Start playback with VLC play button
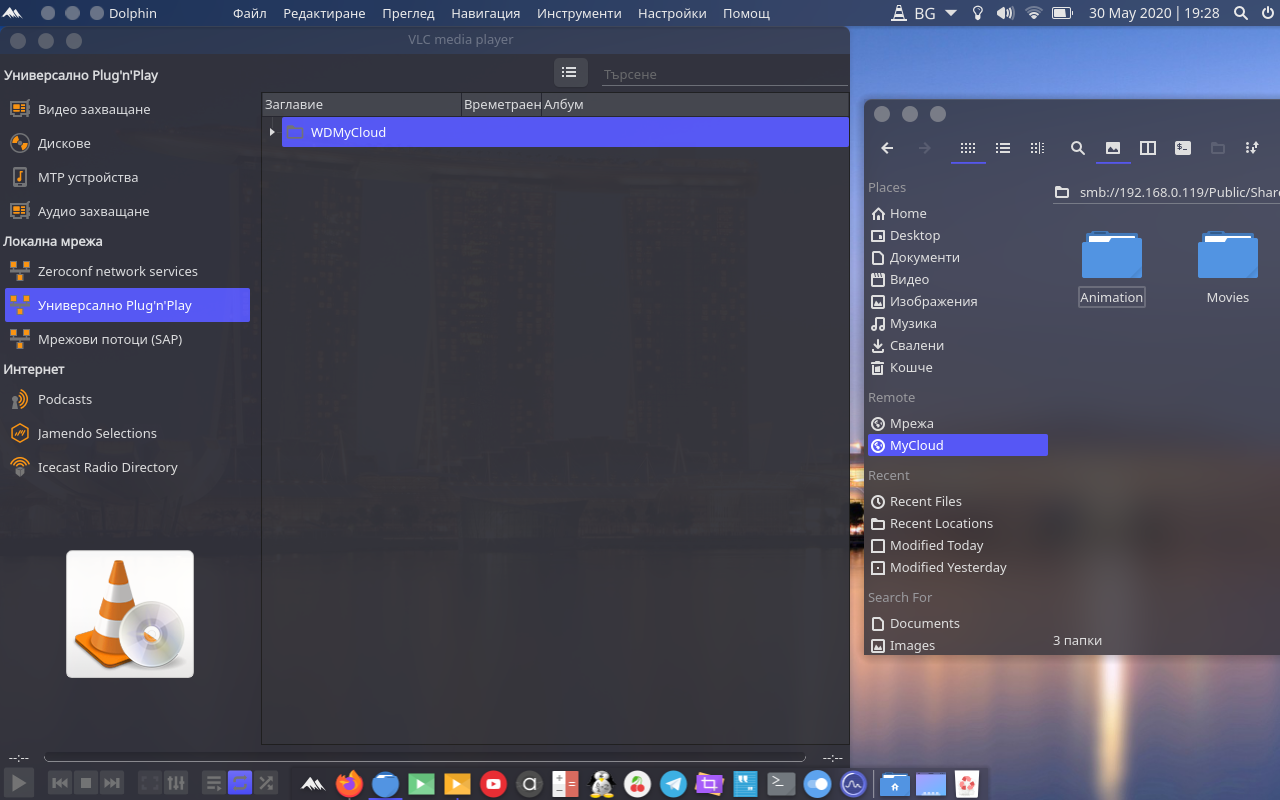Image resolution: width=1280 pixels, height=800 pixels. [x=19, y=783]
